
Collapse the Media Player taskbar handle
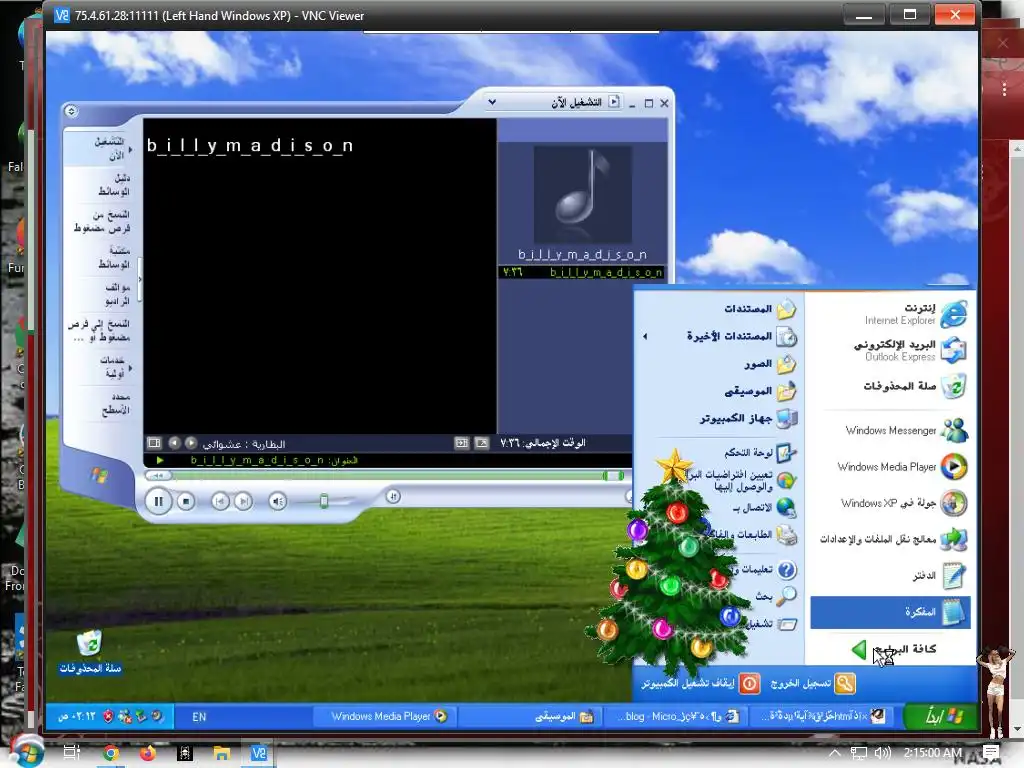pos(140,280)
